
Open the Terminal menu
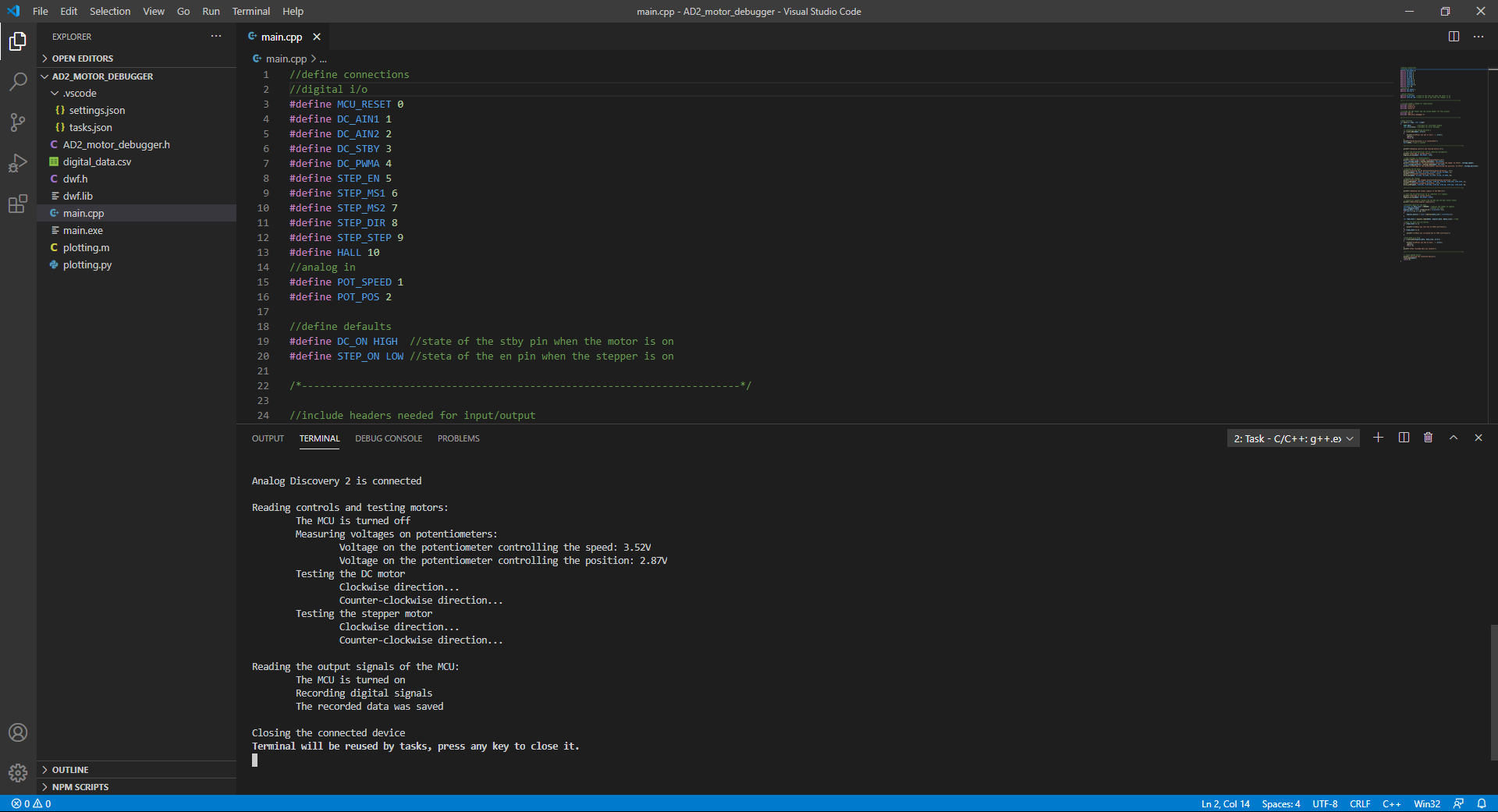[x=250, y=11]
